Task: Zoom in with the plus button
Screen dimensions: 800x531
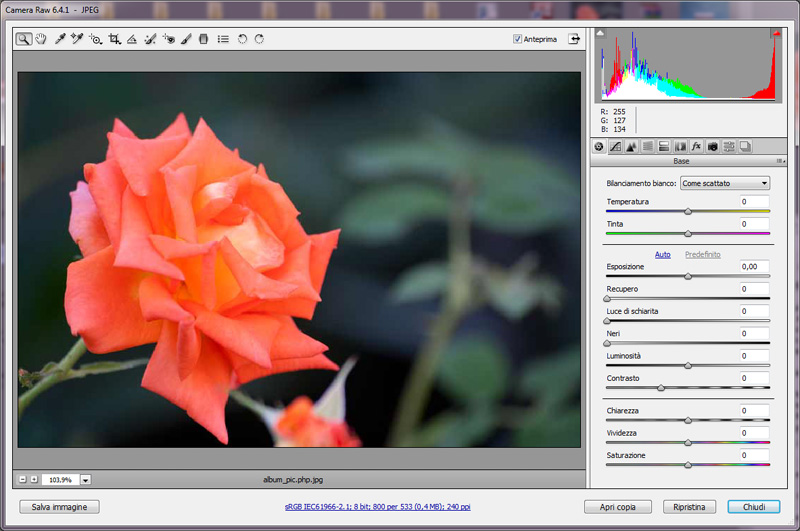Action: point(34,479)
